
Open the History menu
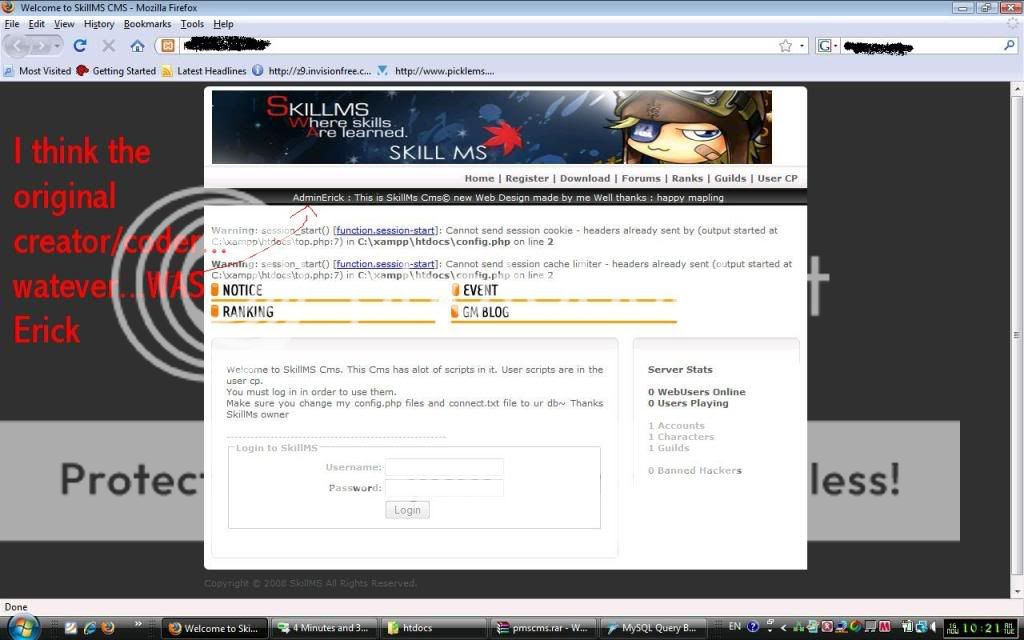pyautogui.click(x=99, y=24)
